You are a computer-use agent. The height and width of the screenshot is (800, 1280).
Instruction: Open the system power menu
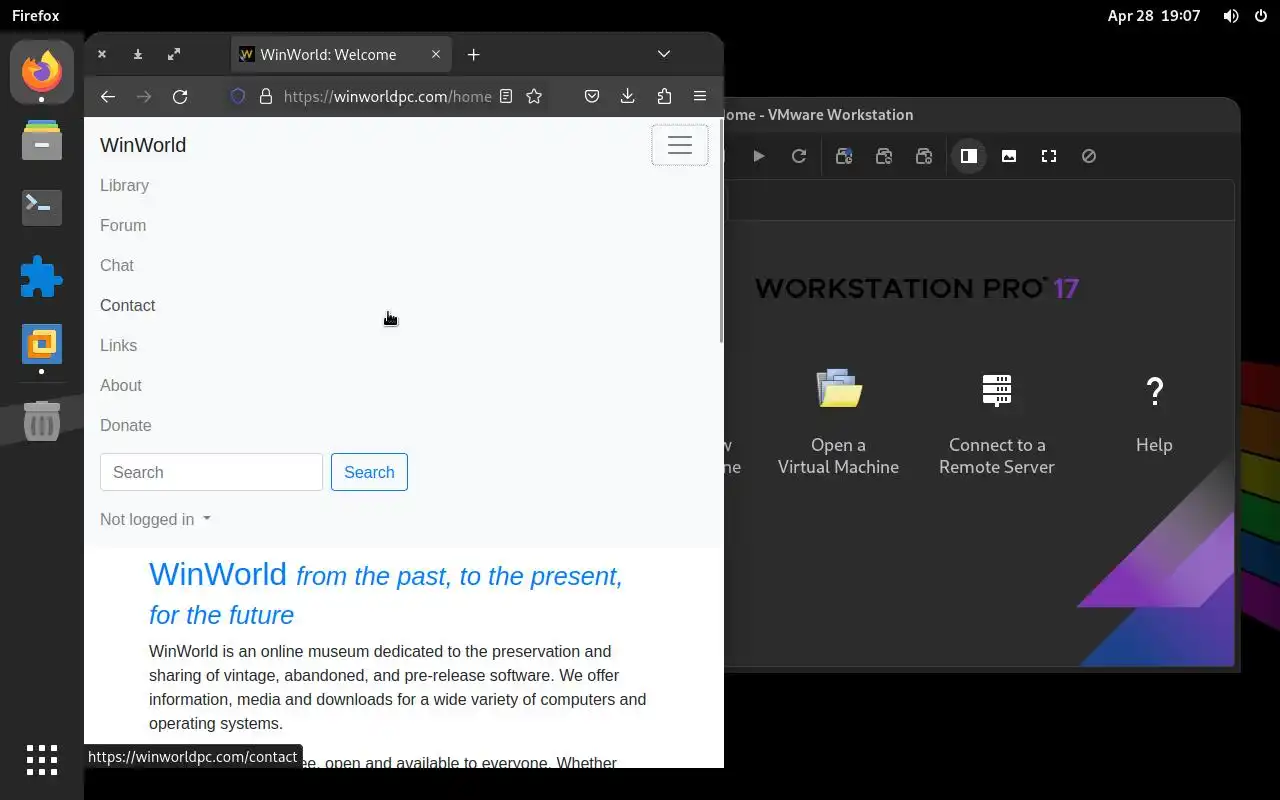coord(1260,16)
